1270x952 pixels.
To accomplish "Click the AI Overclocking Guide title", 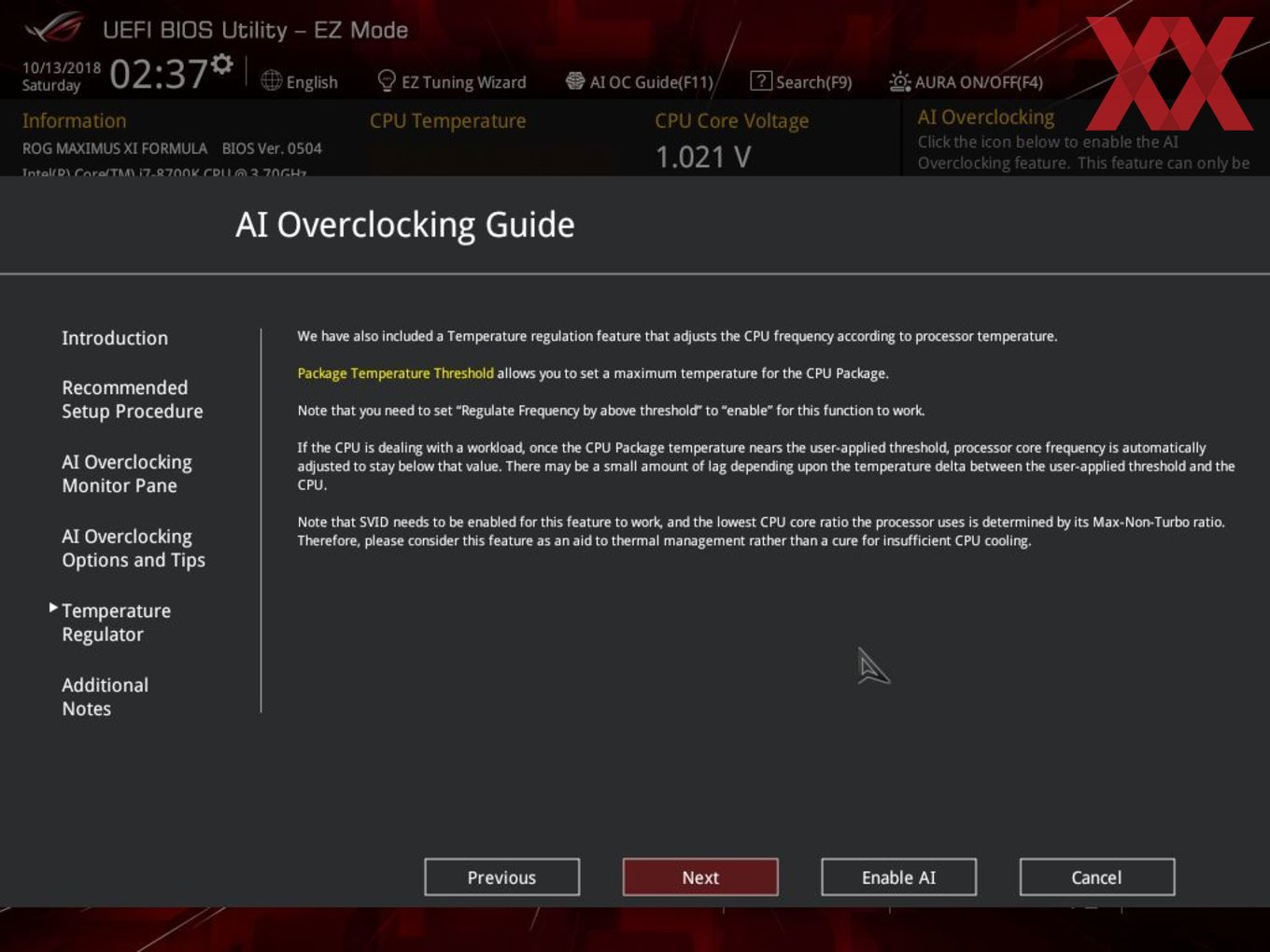I will click(x=405, y=225).
